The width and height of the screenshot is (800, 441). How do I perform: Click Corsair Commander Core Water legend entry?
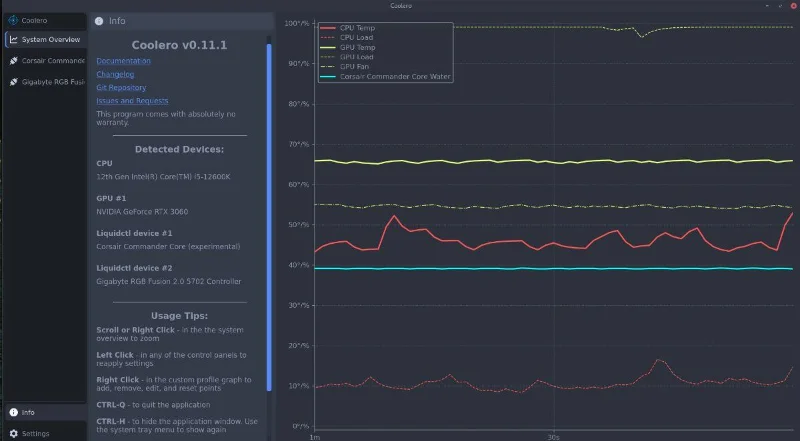pyautogui.click(x=385, y=77)
